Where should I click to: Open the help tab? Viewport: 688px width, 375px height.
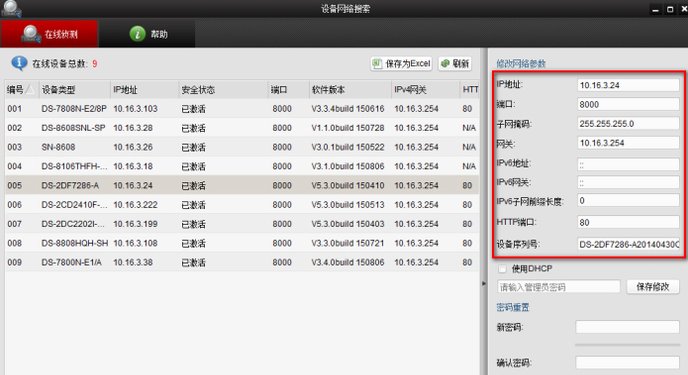(x=147, y=34)
